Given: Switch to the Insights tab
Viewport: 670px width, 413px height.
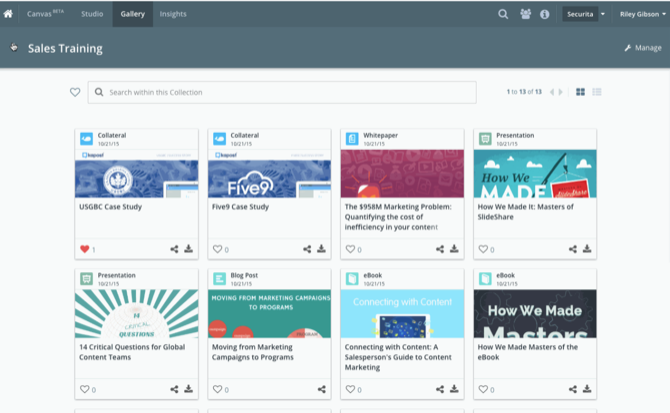Looking at the screenshot, I should tap(173, 15).
